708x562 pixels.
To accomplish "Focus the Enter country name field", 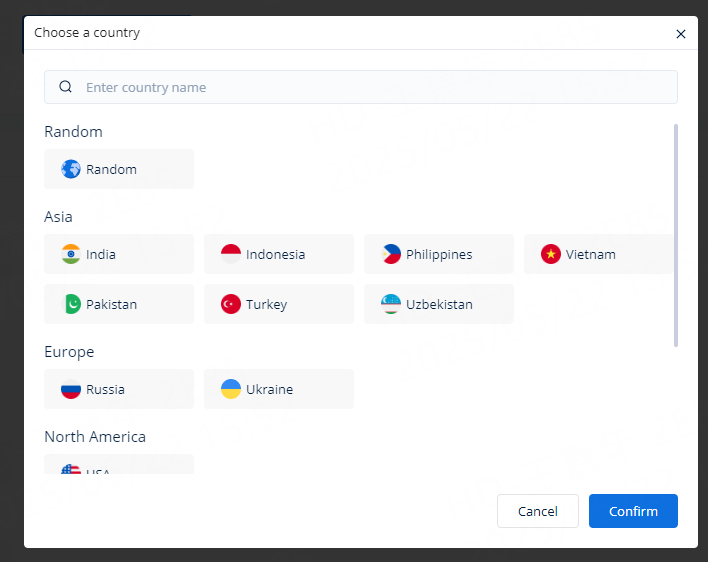I will (370, 87).
